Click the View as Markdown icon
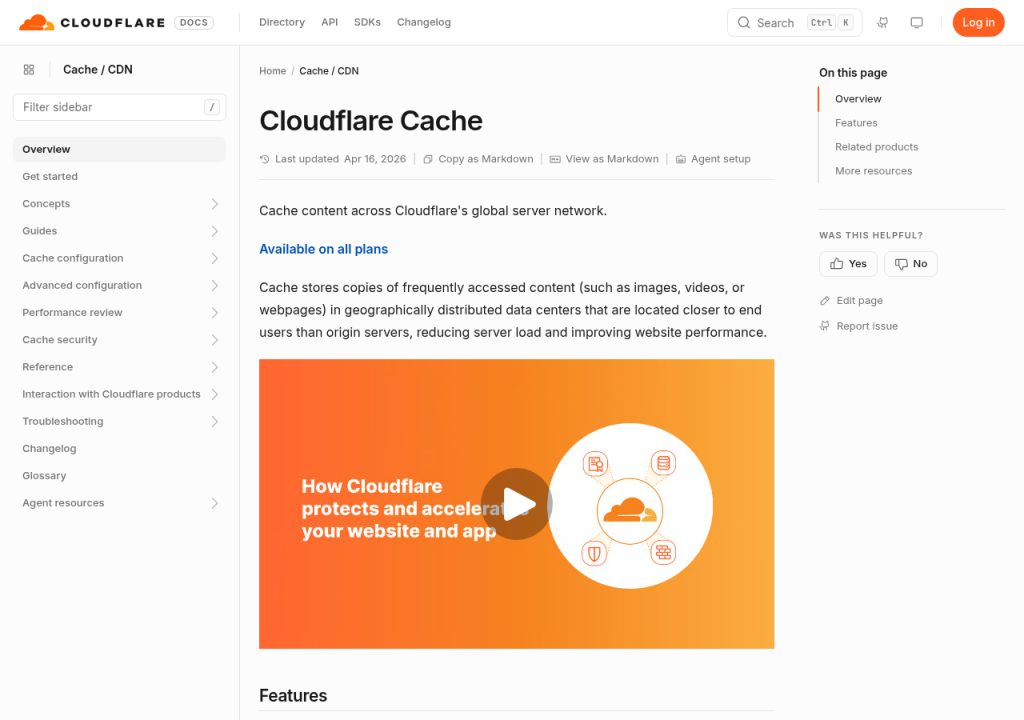 (555, 159)
